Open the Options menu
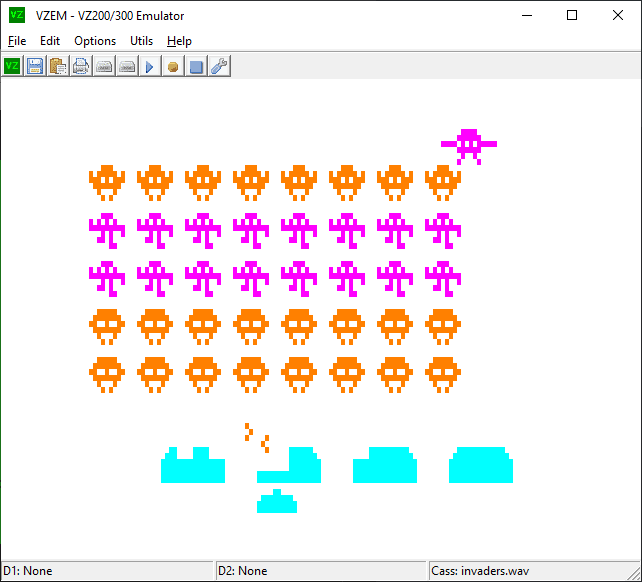The image size is (642, 582). tap(95, 41)
